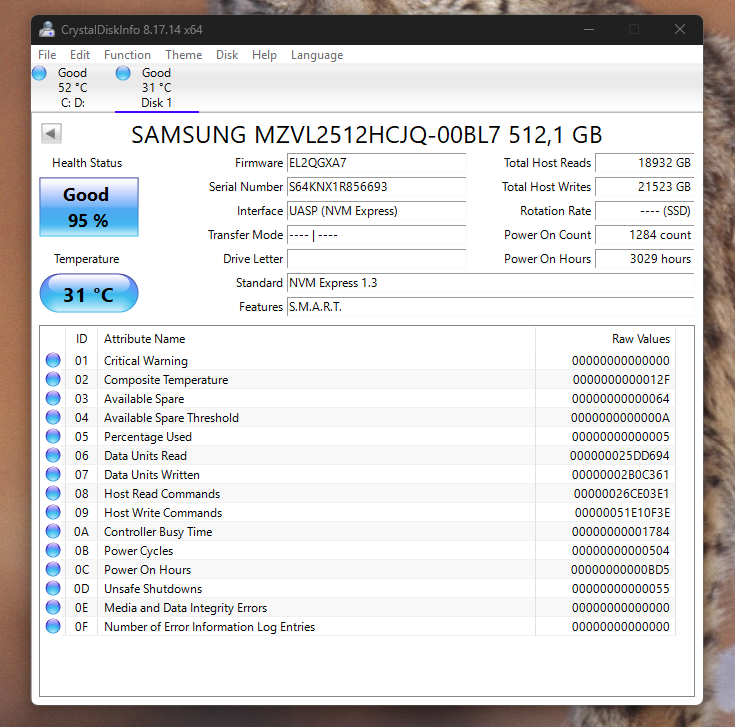Click status orb for Available Spare Threshold row

(x=53, y=417)
